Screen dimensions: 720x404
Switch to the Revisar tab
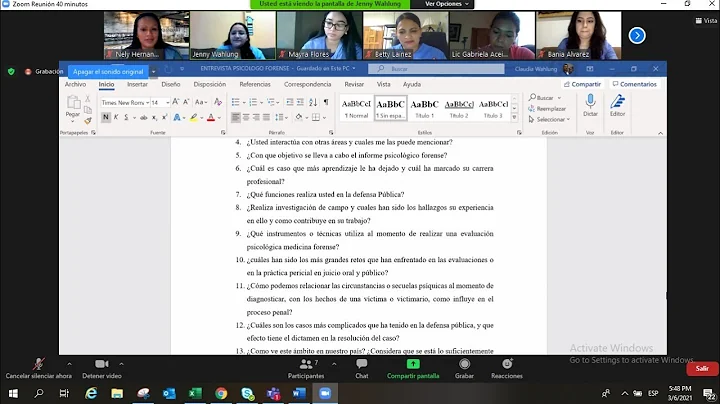point(354,84)
